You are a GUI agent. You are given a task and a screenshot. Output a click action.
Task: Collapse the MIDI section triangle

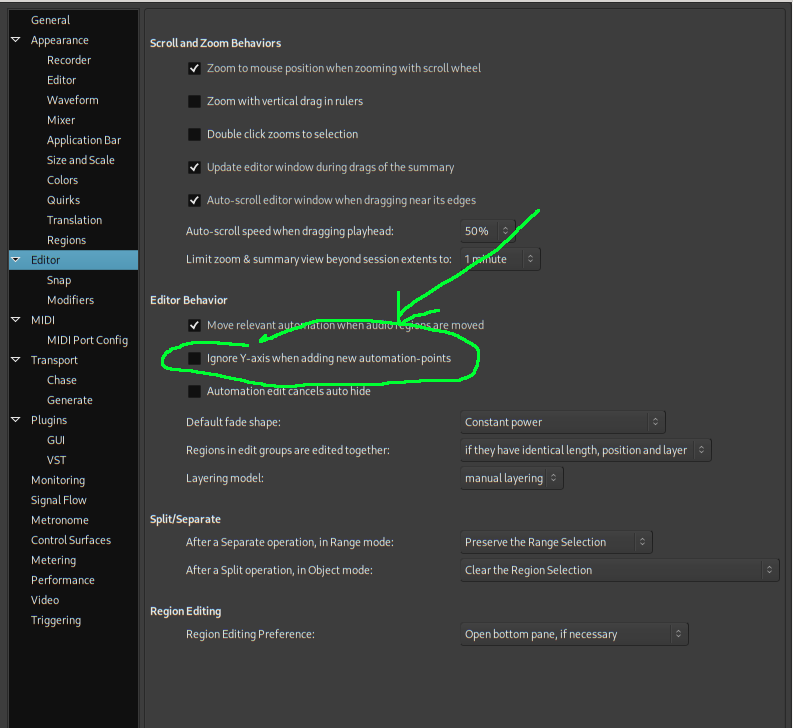click(x=16, y=320)
